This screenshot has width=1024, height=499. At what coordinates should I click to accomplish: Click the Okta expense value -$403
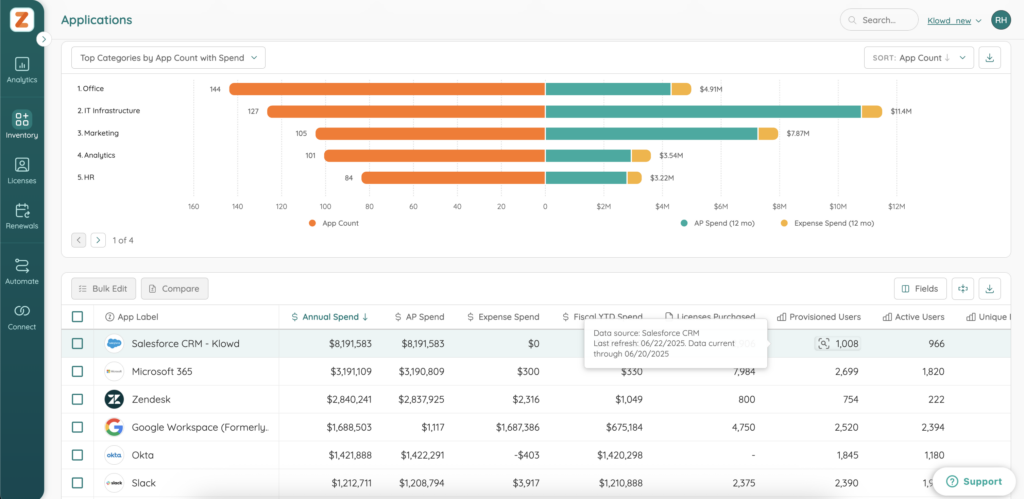526,455
